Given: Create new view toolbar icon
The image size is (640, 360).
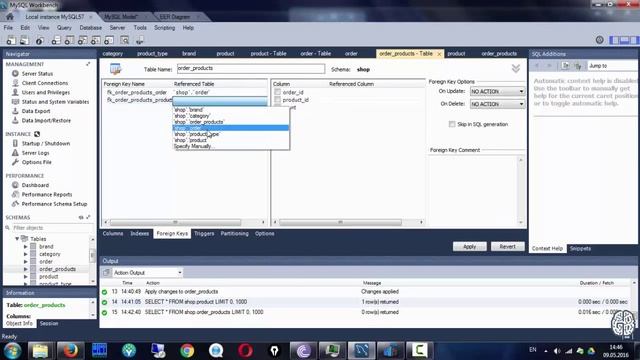Looking at the screenshot, I should click(x=82, y=40).
